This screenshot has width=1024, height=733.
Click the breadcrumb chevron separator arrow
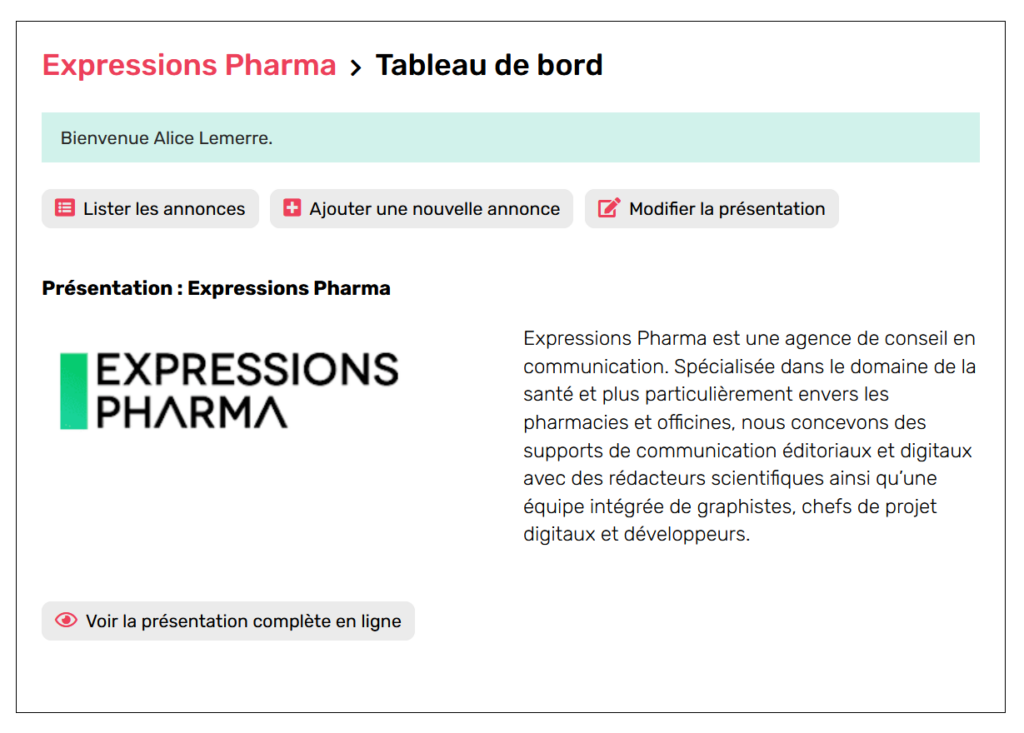pyautogui.click(x=355, y=67)
